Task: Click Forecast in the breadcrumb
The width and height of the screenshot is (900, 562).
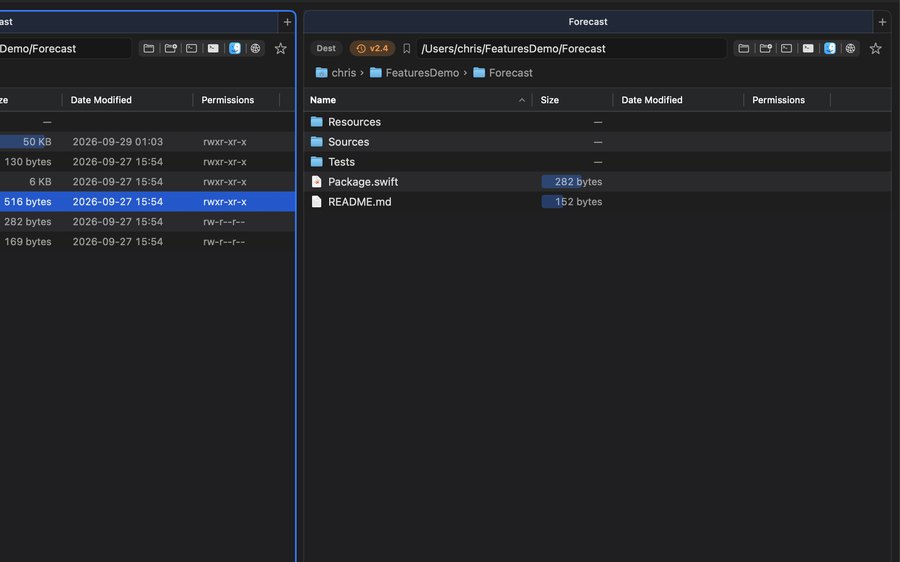Action: [503, 73]
